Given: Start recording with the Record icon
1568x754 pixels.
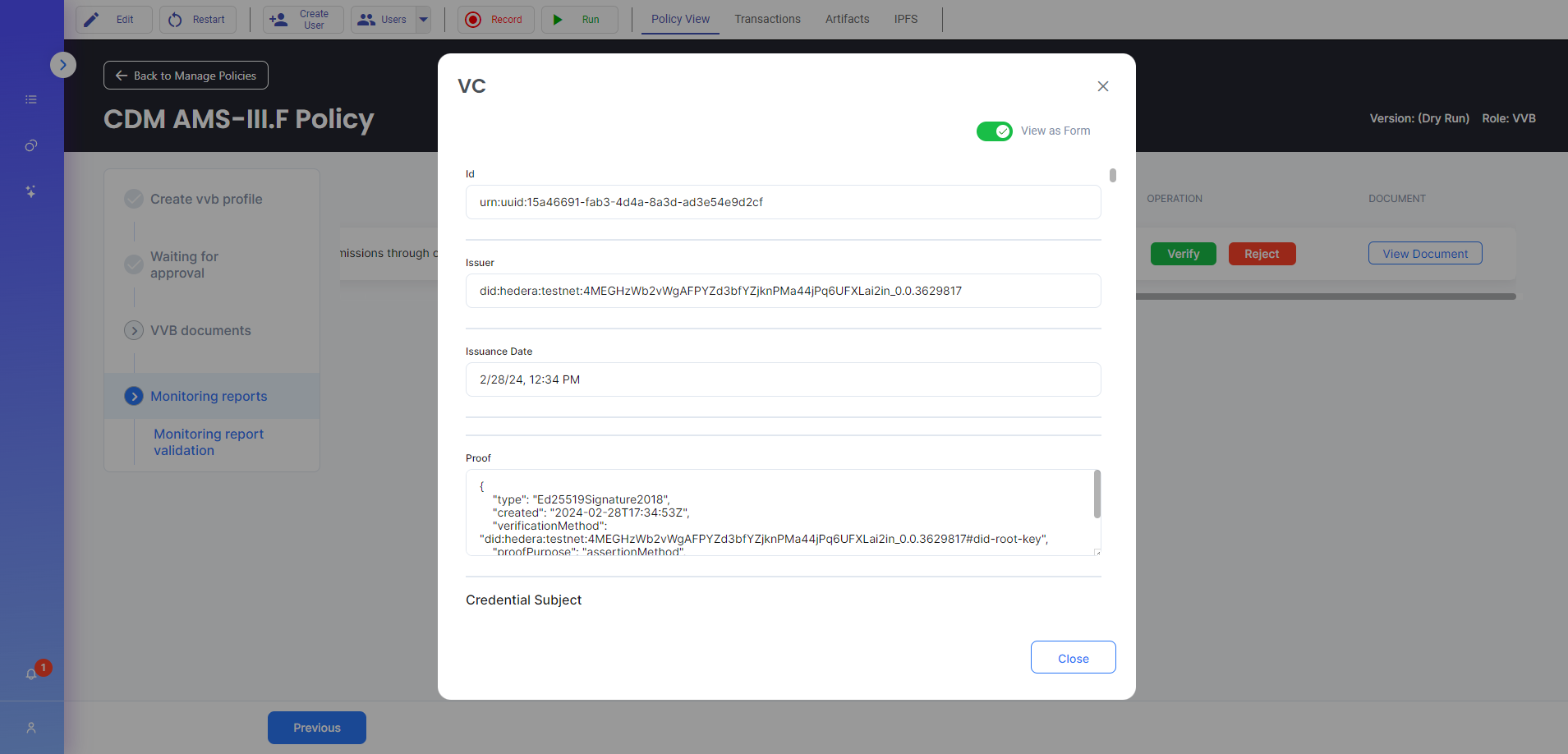Looking at the screenshot, I should pos(473,20).
